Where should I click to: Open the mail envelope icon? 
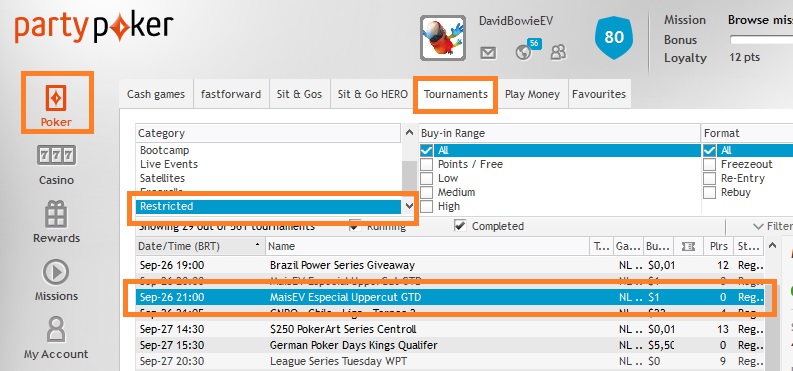click(488, 53)
